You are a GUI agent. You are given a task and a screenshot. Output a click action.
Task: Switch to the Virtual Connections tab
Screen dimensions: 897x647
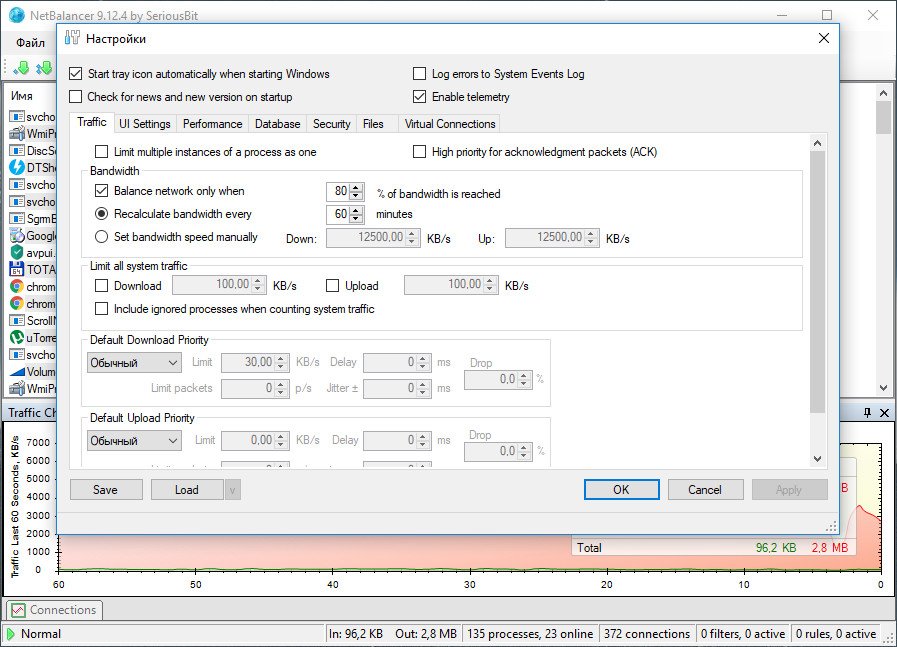pos(450,124)
